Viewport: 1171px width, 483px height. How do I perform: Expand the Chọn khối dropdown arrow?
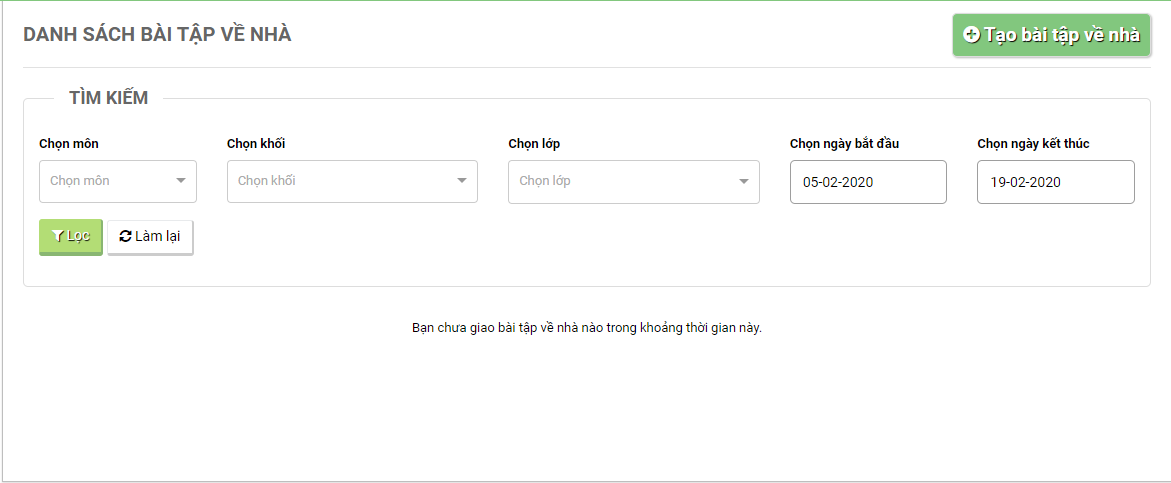(462, 181)
